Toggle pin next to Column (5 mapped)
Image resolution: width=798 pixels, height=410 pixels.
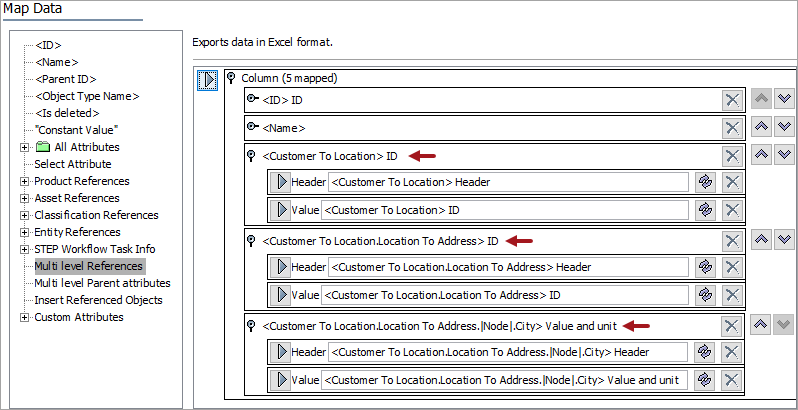232,78
